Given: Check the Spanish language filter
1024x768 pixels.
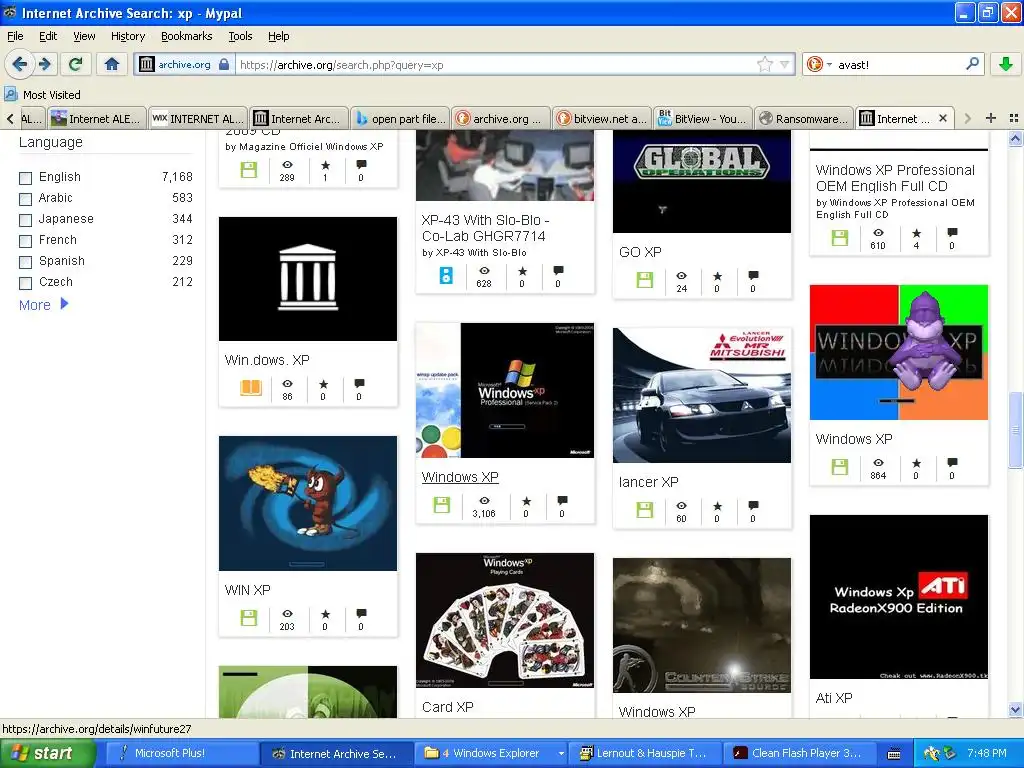Looking at the screenshot, I should tap(25, 262).
